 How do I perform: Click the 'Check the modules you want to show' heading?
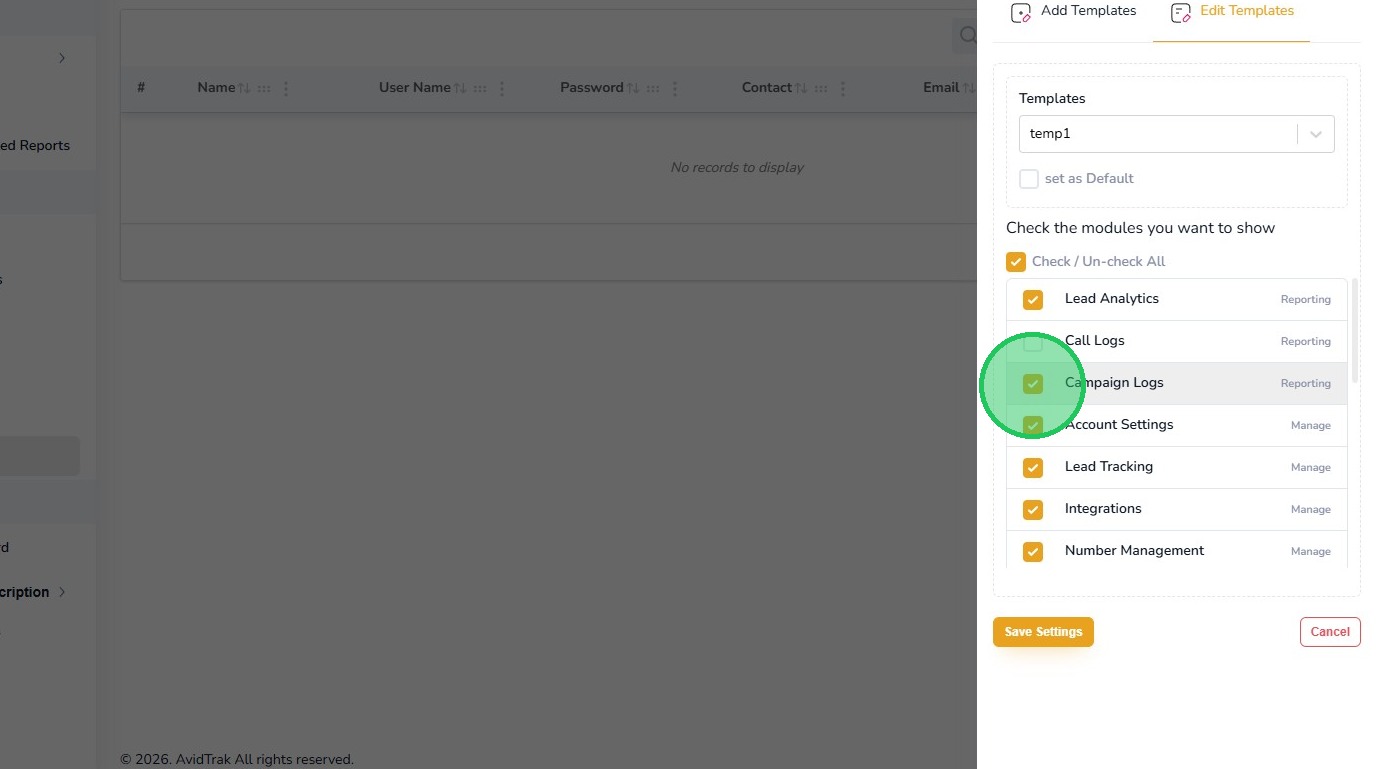tap(1140, 228)
